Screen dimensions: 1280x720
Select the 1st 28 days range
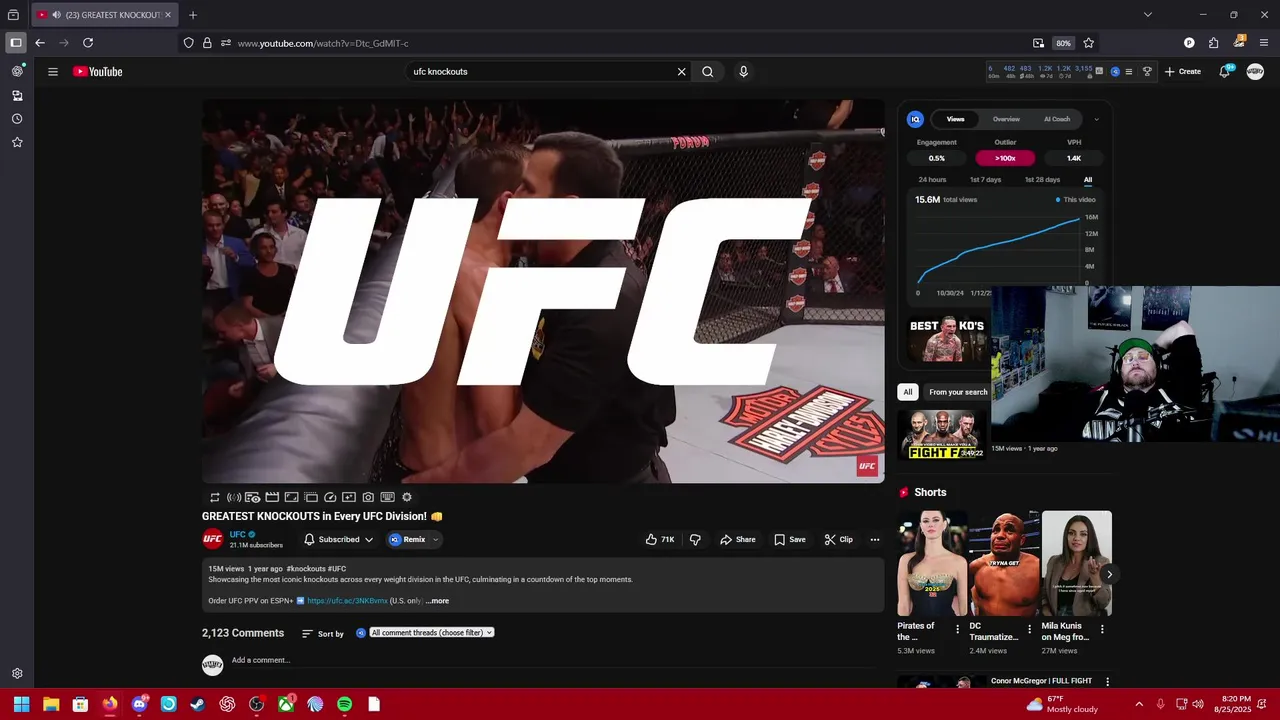1042,180
